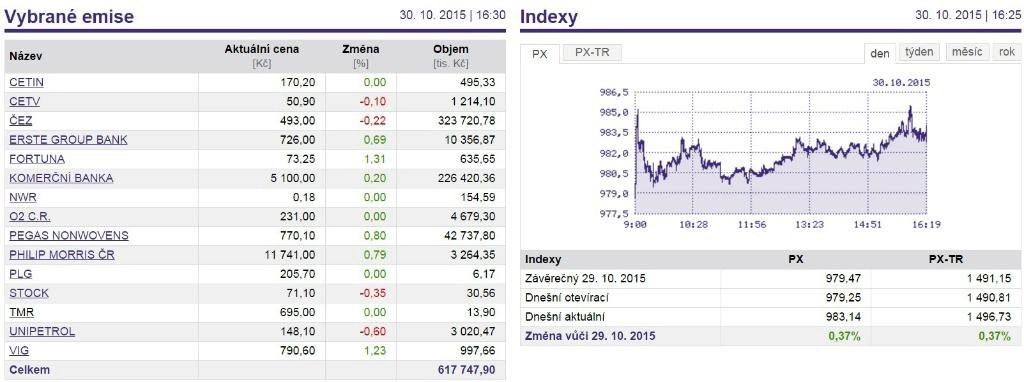
Task: Switch chart to měsíc period
Action: pos(967,52)
